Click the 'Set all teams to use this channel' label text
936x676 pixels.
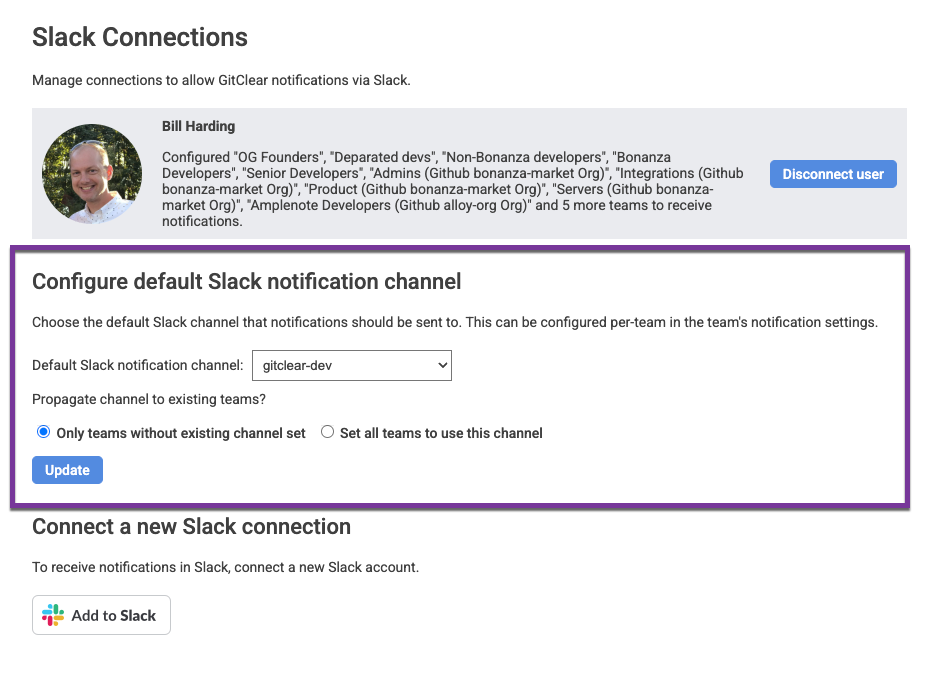(441, 433)
